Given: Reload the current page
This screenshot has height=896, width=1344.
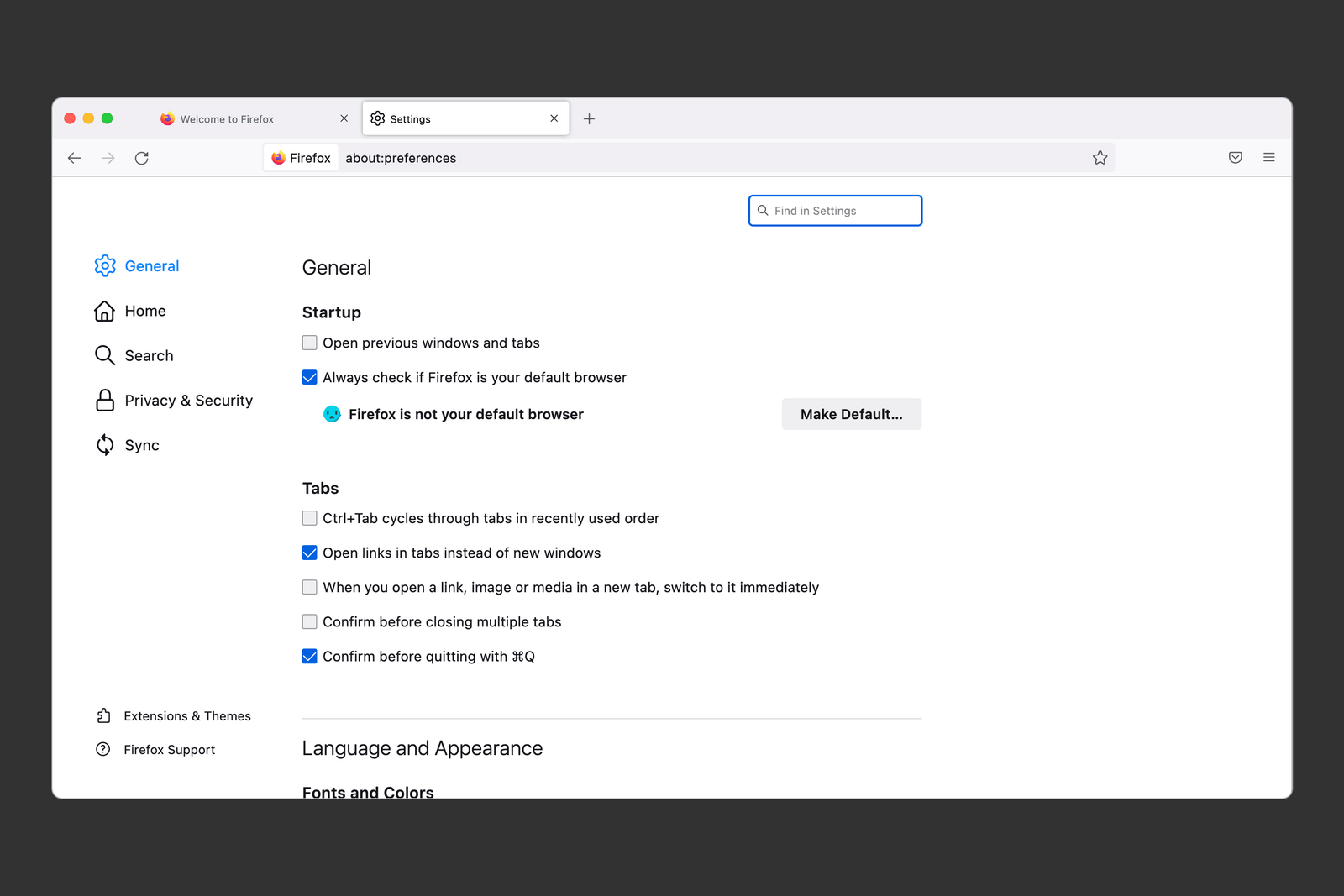Looking at the screenshot, I should coord(142,158).
